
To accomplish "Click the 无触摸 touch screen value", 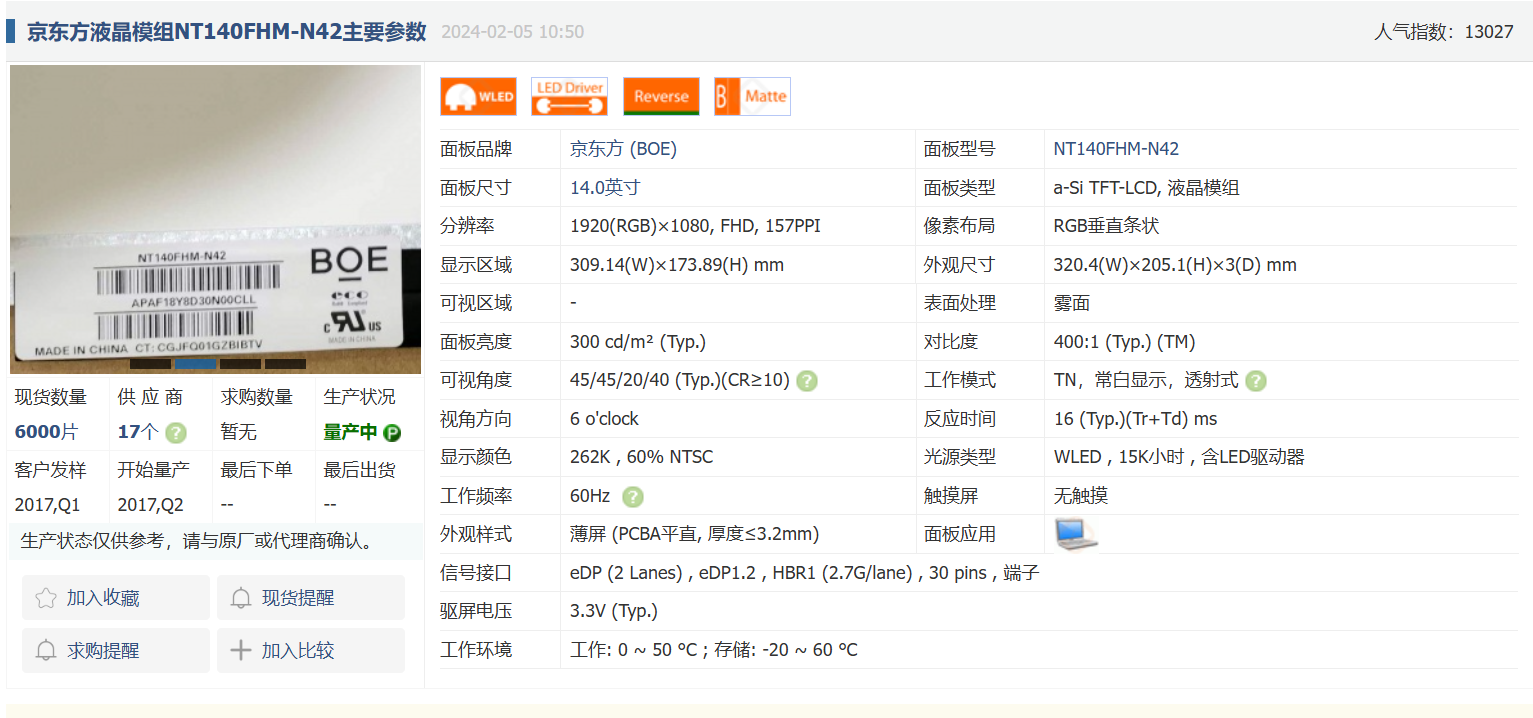I will coord(1081,496).
